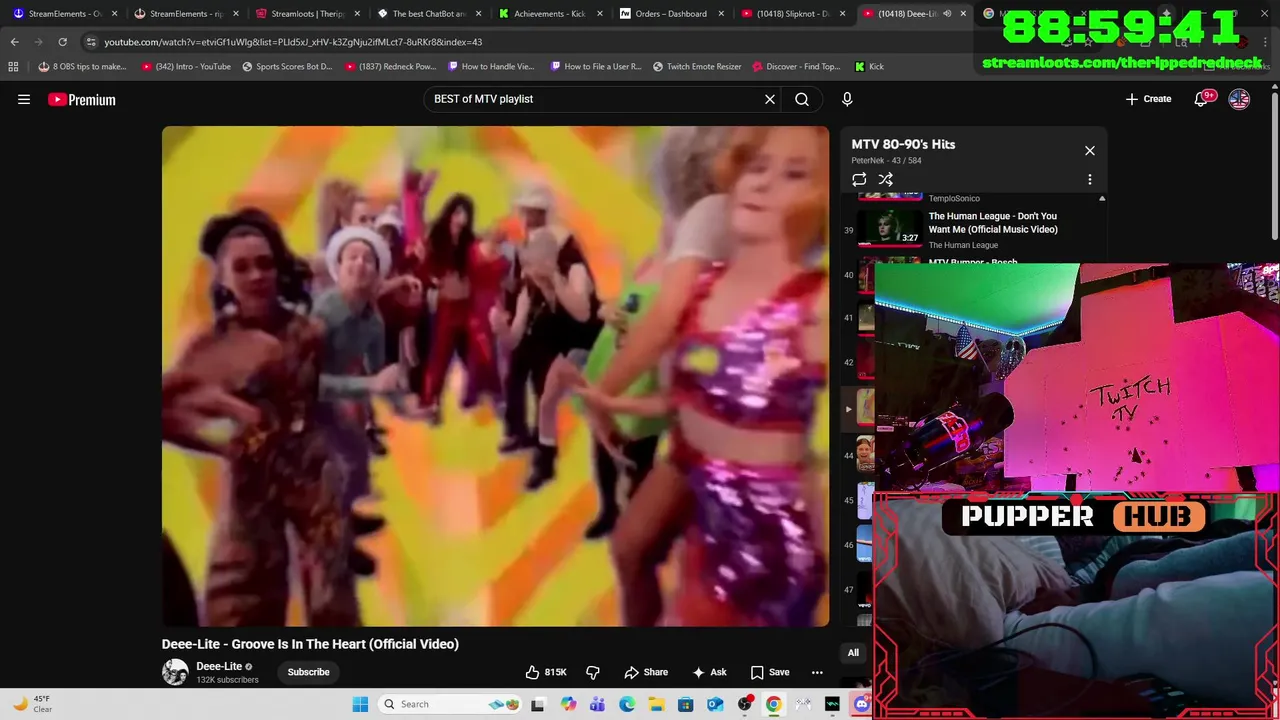Share the Groove Is In The Heart video
Image resolution: width=1280 pixels, height=720 pixels.
tap(646, 672)
